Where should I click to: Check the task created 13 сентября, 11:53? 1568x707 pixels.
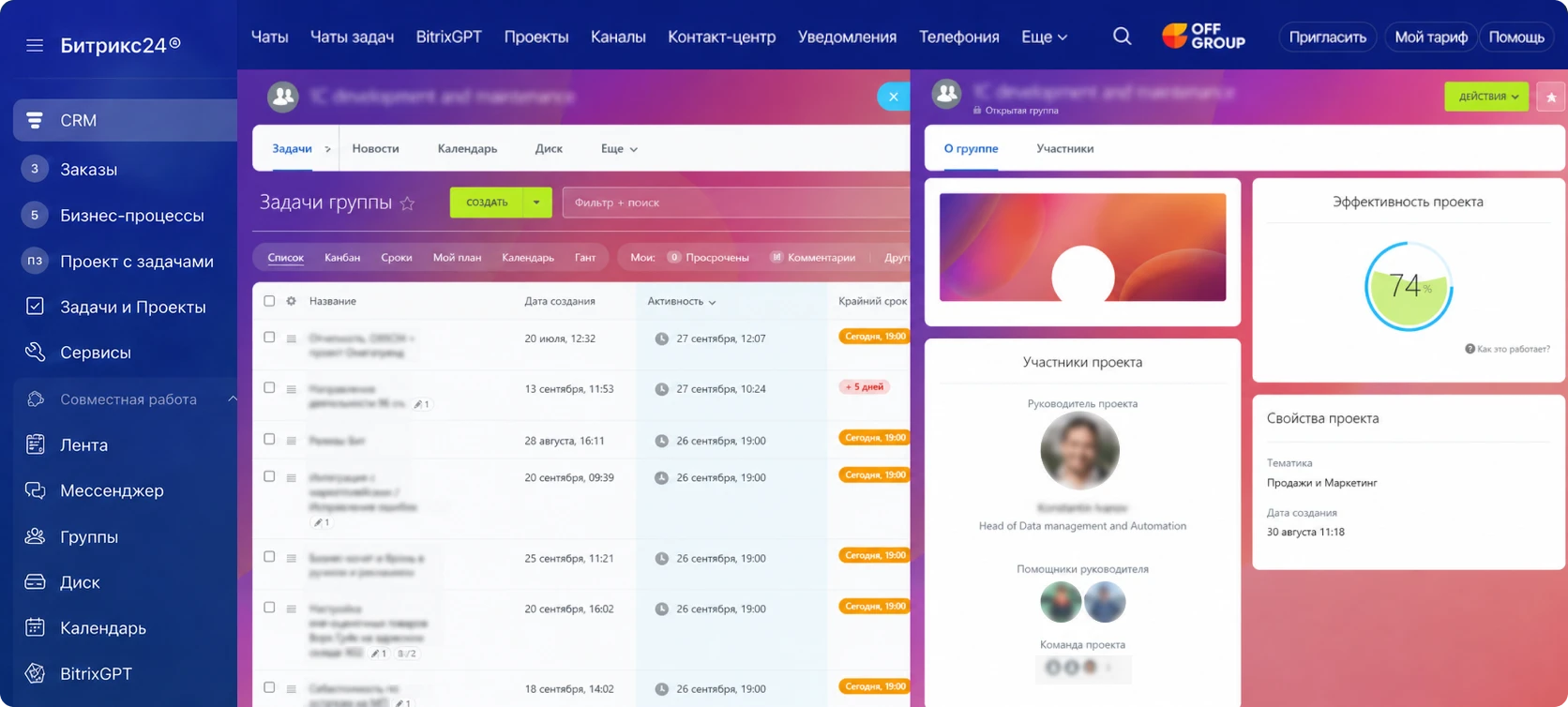(269, 387)
